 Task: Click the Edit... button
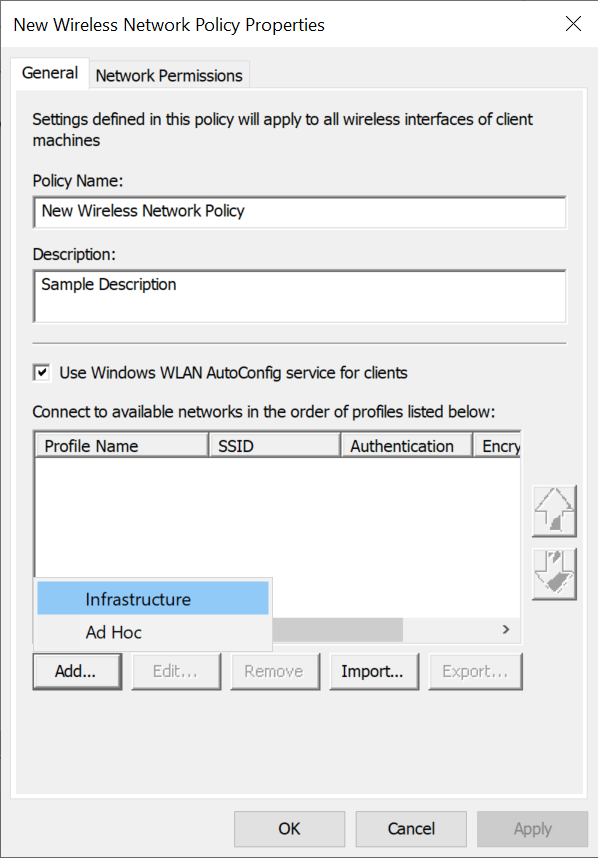tap(176, 671)
